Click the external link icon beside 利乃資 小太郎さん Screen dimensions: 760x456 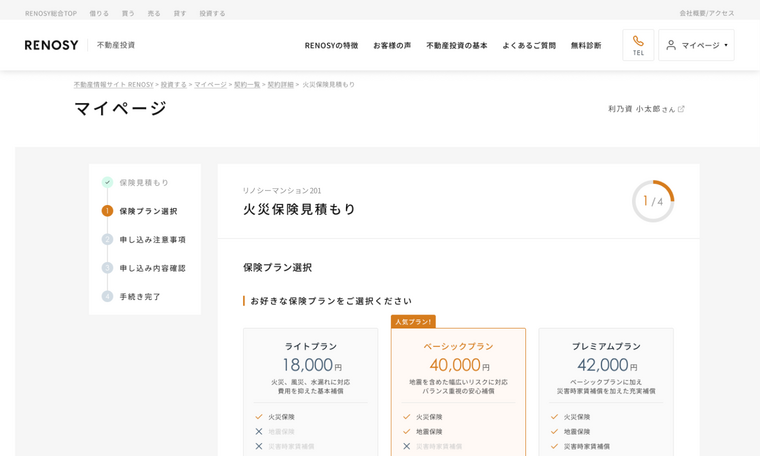(681, 109)
